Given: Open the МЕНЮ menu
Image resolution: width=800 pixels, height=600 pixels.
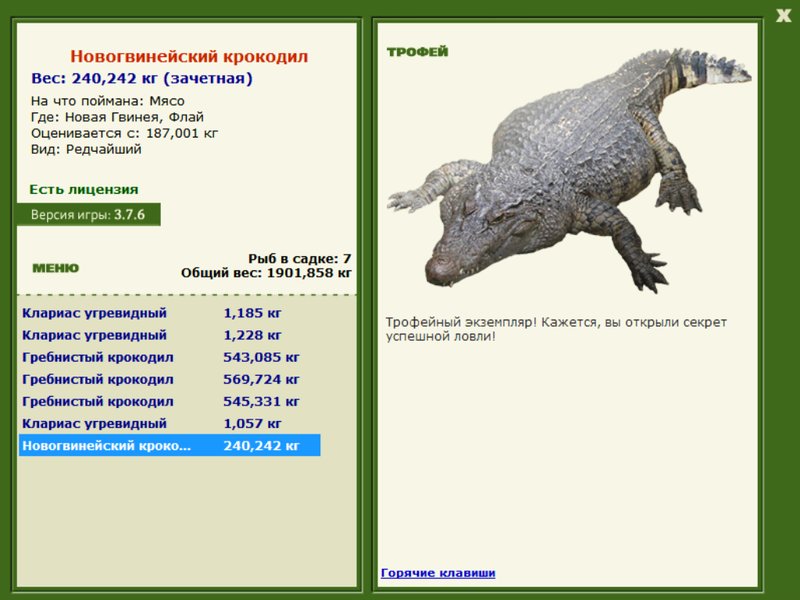Looking at the screenshot, I should point(56,268).
